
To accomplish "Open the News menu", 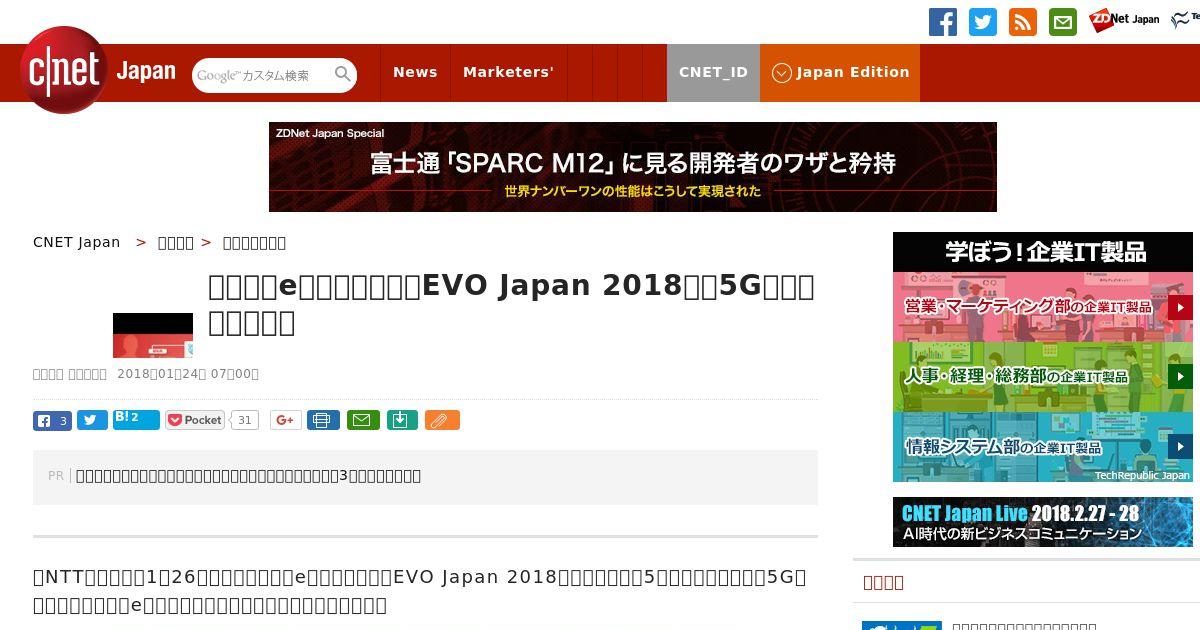I will coord(415,72).
